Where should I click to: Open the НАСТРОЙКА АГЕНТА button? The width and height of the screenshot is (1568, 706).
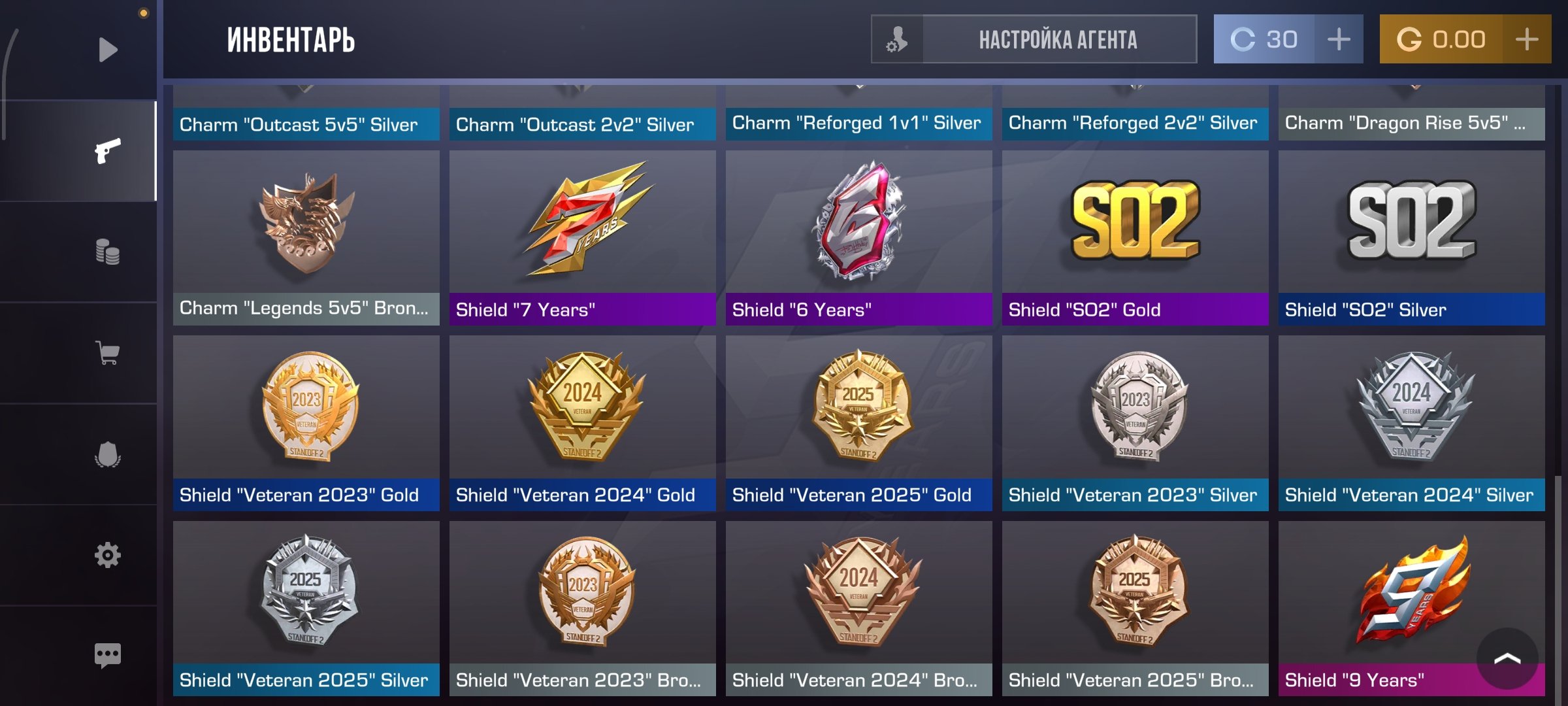(1034, 39)
